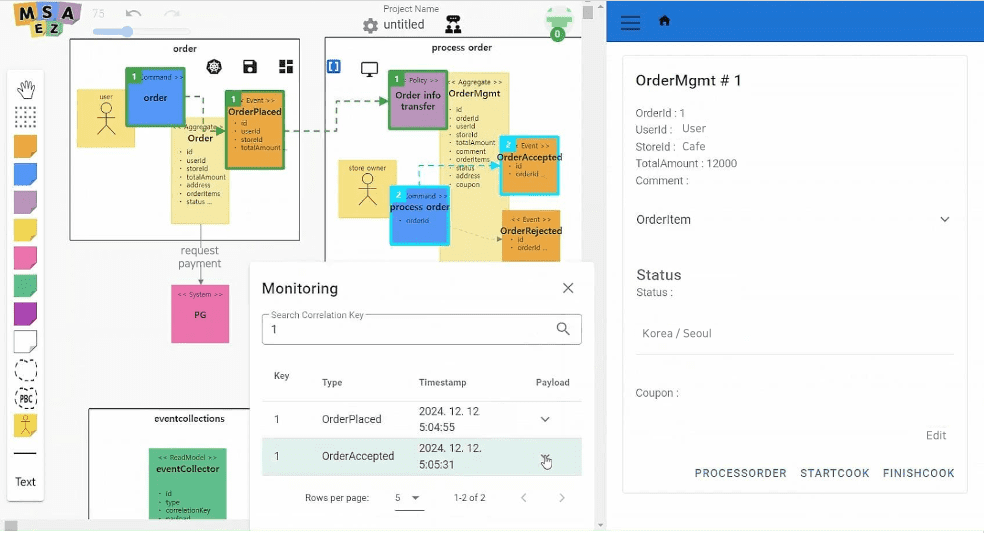Select the hand pan tool
This screenshot has height=533, width=984.
pyautogui.click(x=26, y=90)
